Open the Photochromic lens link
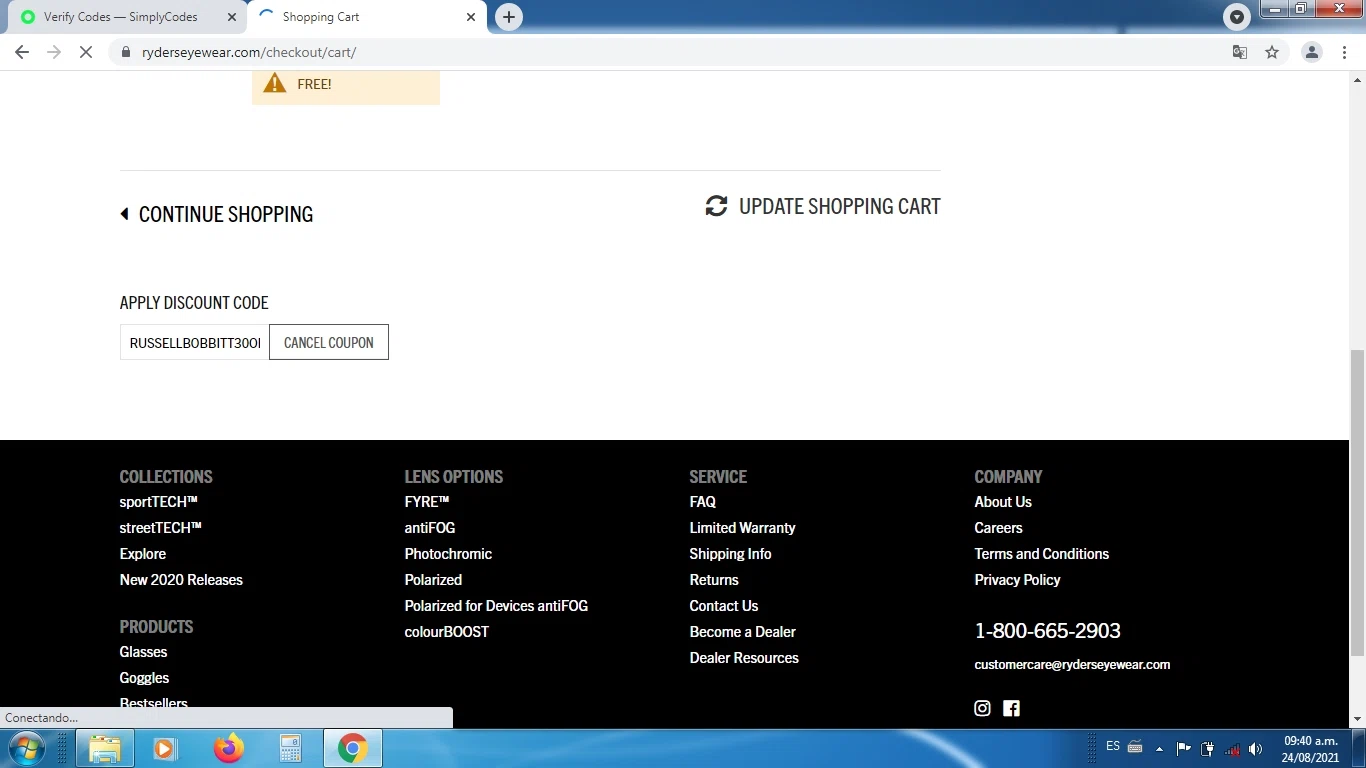The image size is (1366, 768). 448,554
